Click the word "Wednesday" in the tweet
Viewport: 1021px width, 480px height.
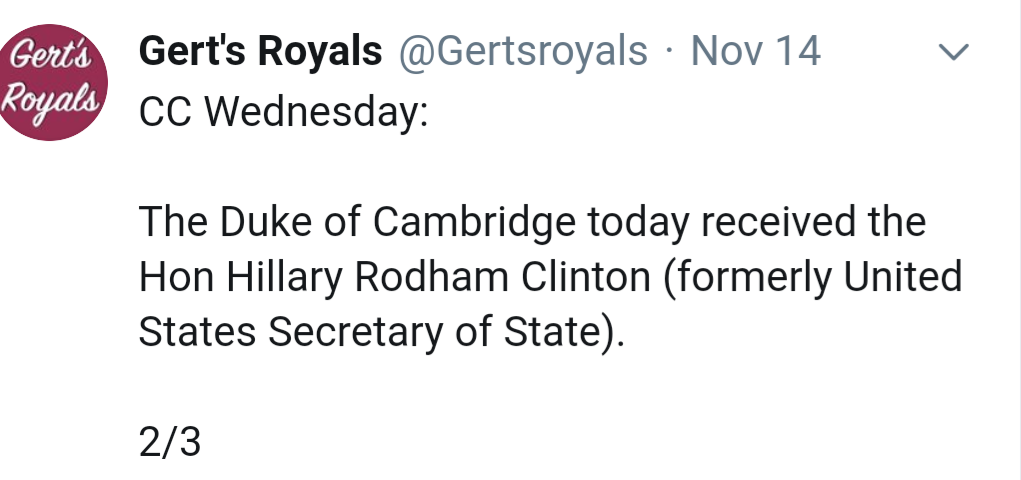(x=313, y=113)
